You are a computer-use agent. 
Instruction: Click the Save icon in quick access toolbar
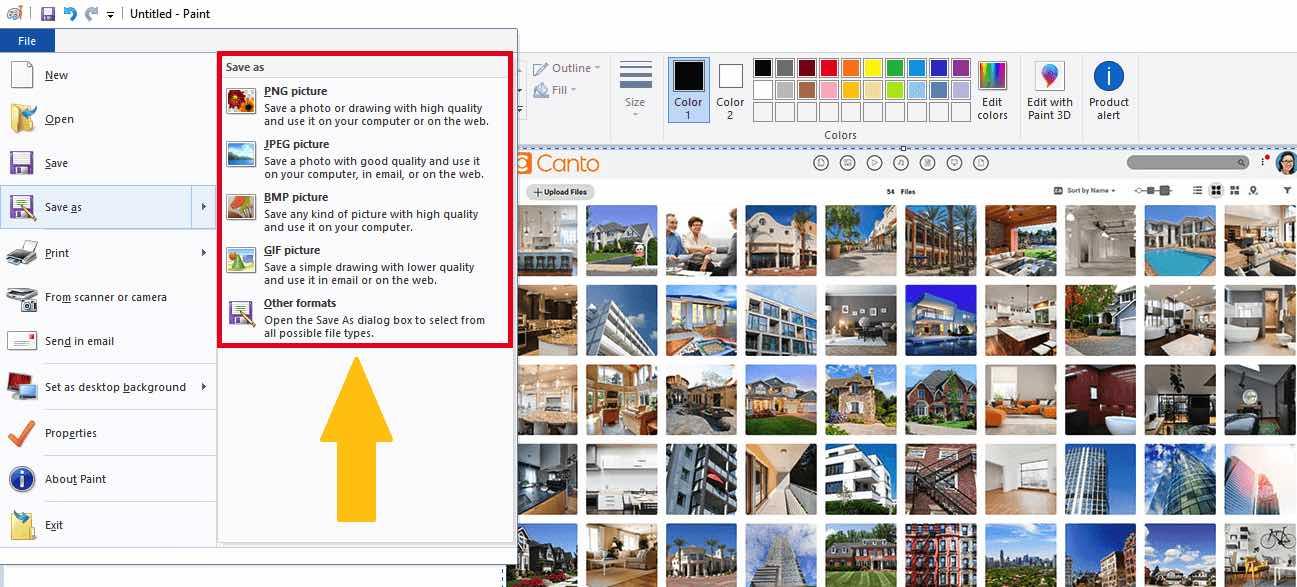coord(47,14)
